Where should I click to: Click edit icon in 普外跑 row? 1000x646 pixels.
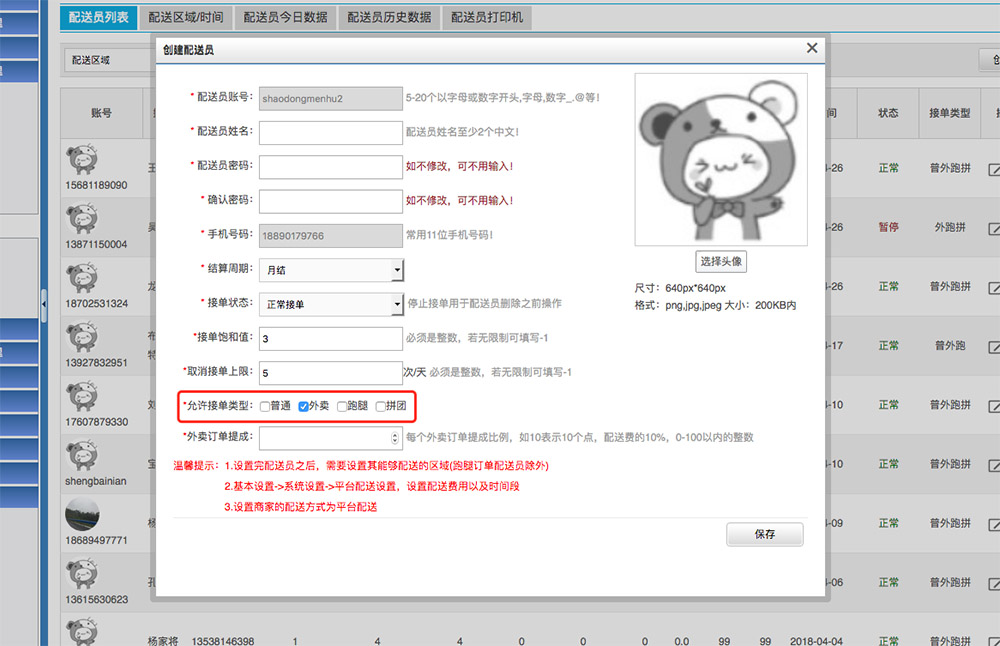click(x=994, y=346)
